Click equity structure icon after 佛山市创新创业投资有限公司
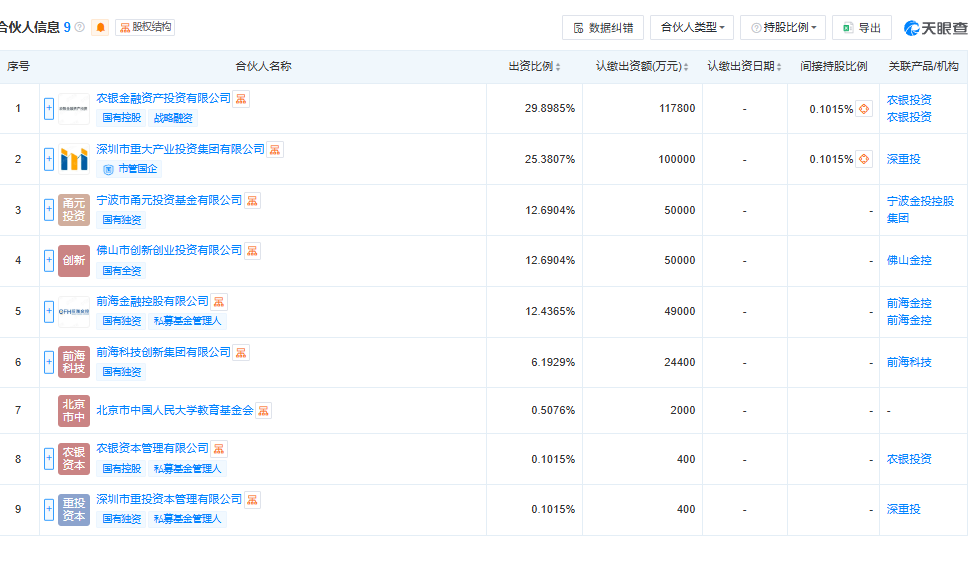Viewport: 972px width, 567px height. click(x=252, y=251)
